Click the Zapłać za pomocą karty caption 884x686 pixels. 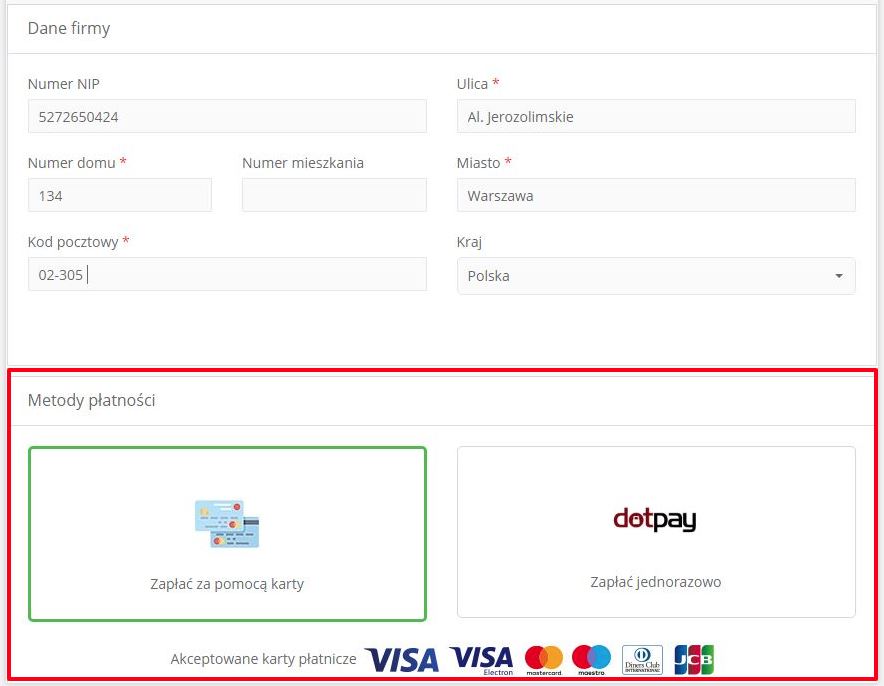click(x=227, y=584)
